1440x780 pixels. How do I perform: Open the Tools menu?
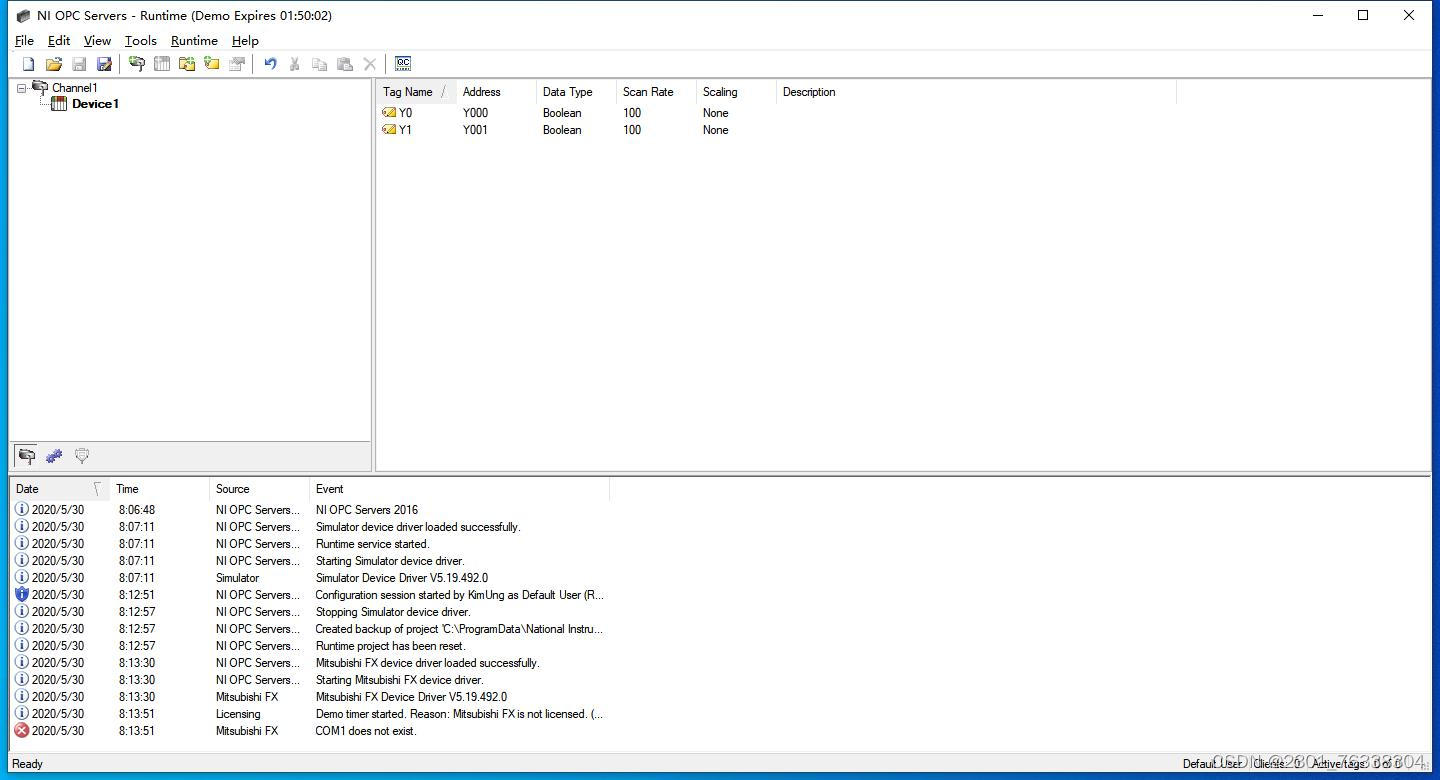coord(140,40)
